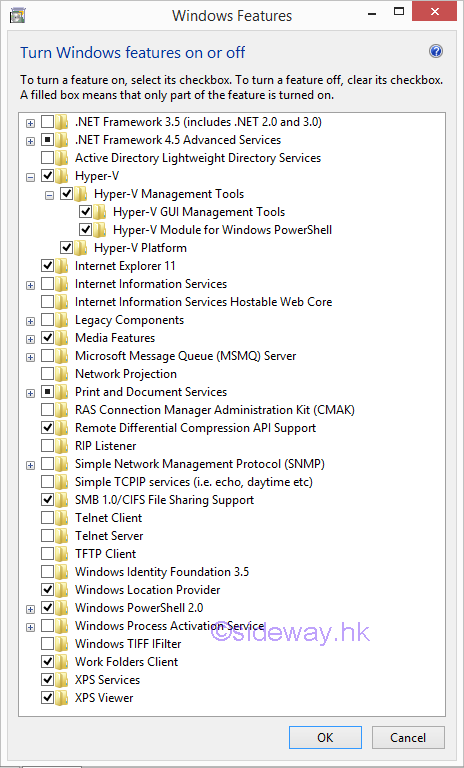Expand the Windows PowerShell 2.0 node
Screen dimensions: 464x768
tap(30, 609)
